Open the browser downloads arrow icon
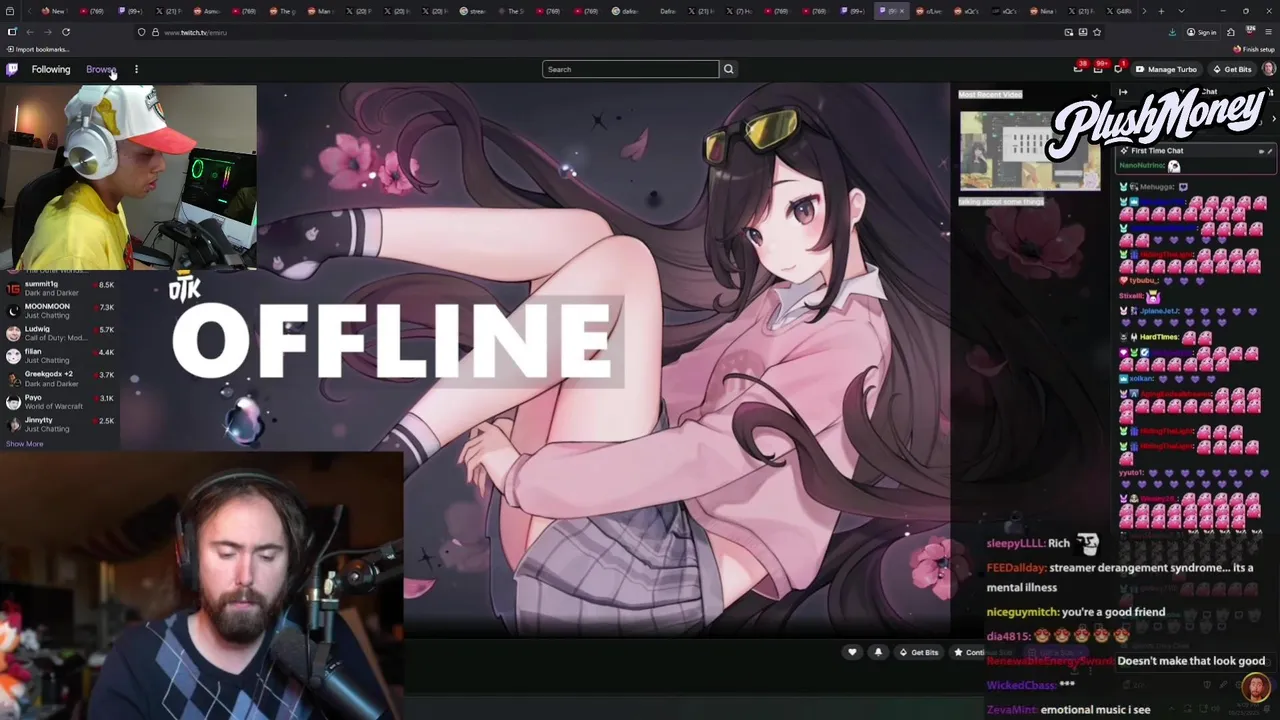 coord(1172,32)
